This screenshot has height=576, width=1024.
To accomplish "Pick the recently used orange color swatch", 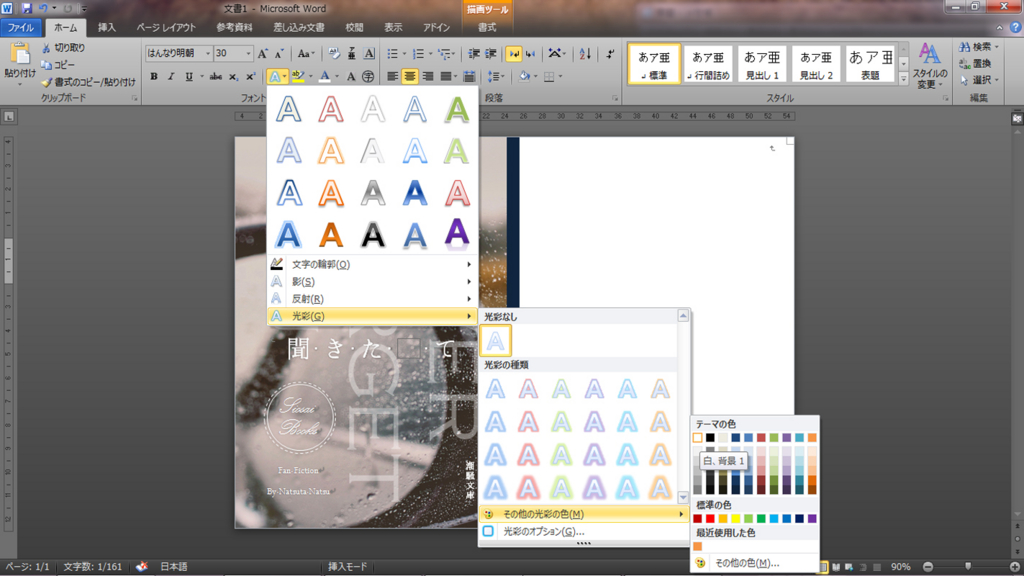I will (697, 546).
